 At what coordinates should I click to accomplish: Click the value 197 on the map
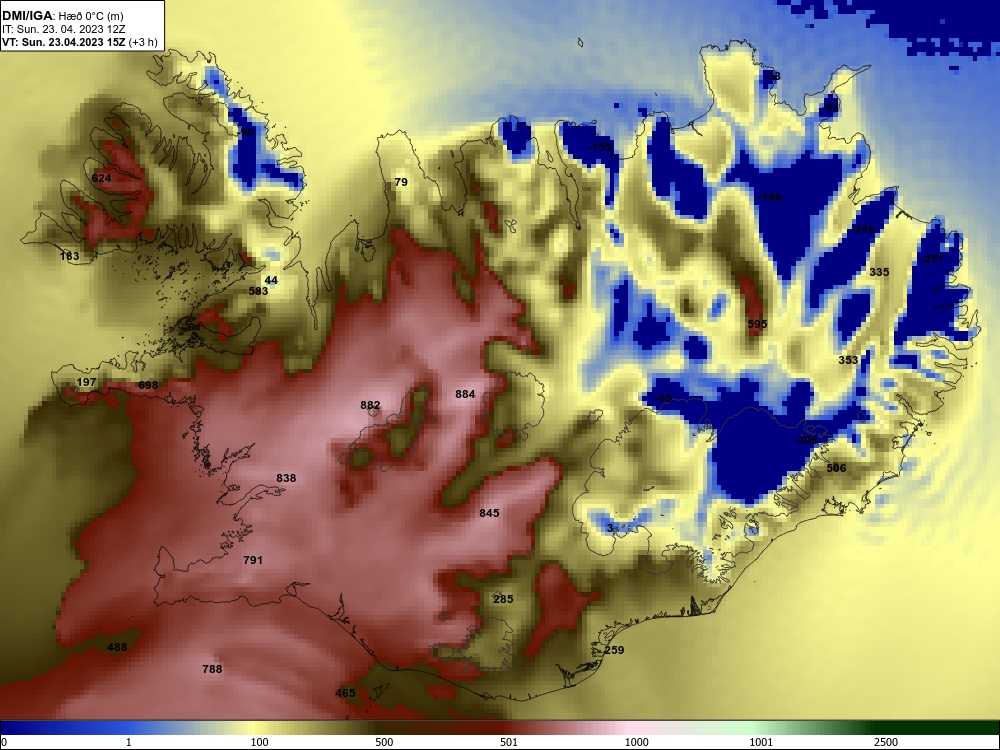(86, 383)
